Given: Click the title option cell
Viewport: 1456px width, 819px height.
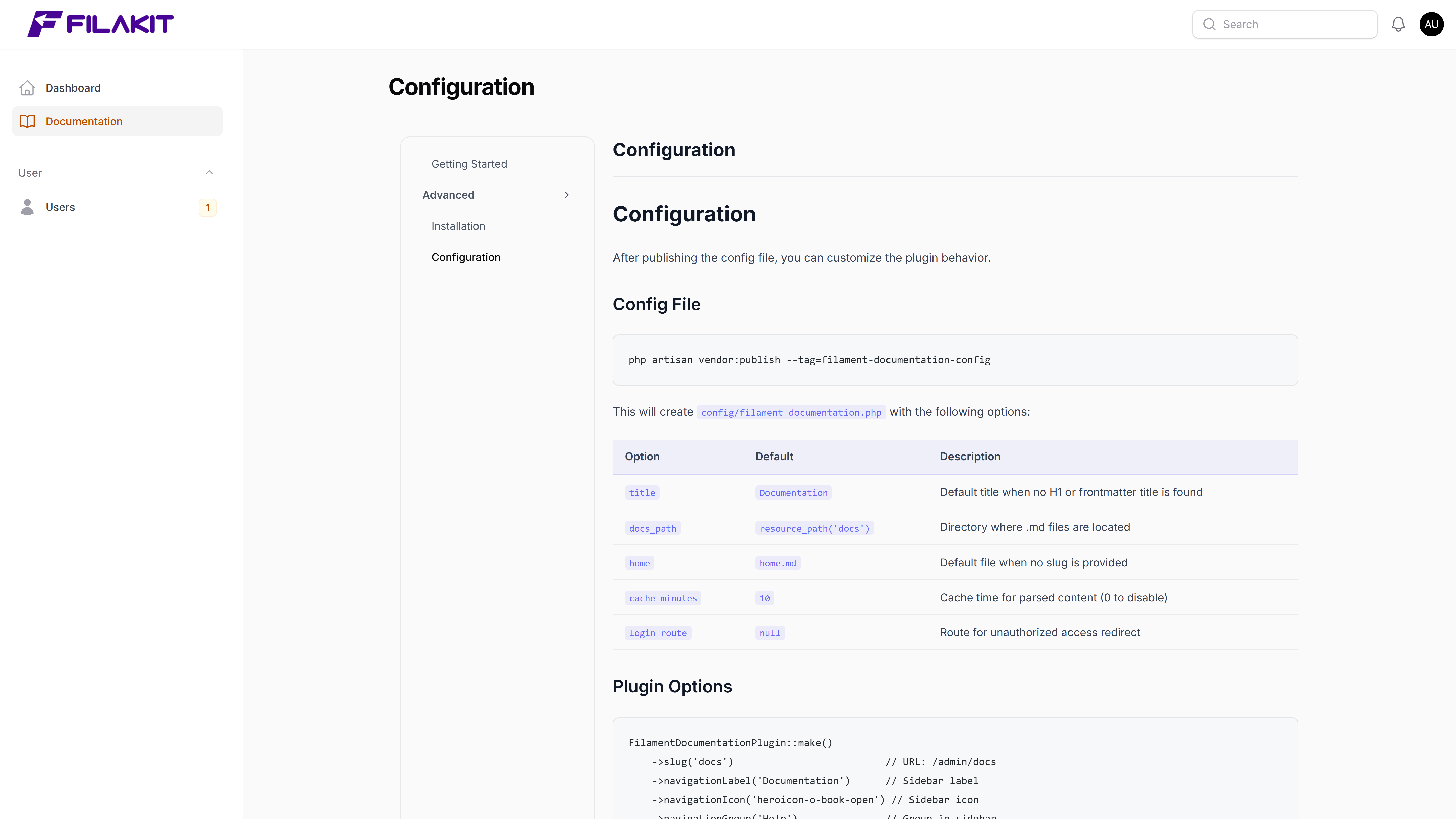Looking at the screenshot, I should (642, 493).
